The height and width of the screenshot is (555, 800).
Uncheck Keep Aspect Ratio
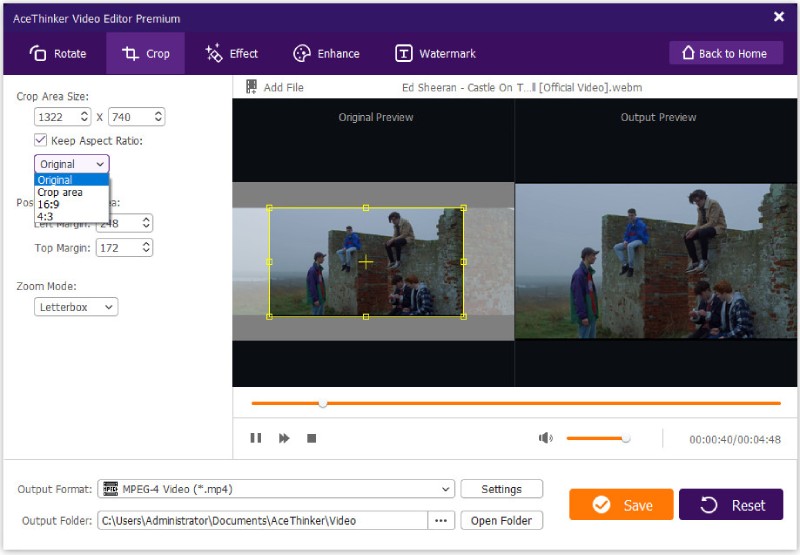[x=40, y=140]
